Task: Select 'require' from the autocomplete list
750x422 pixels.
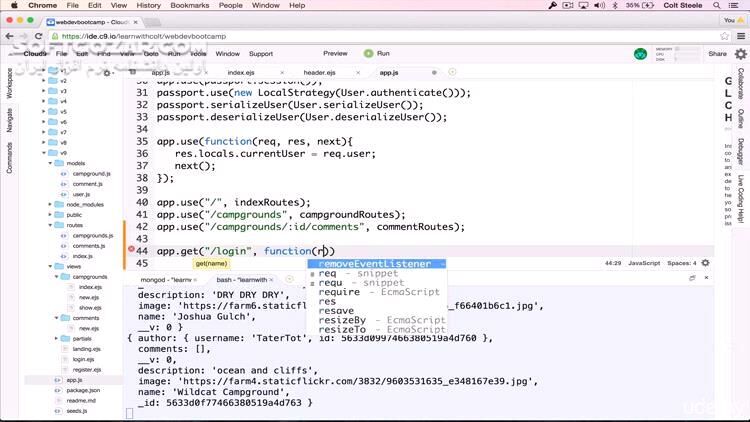Action: click(x=340, y=292)
